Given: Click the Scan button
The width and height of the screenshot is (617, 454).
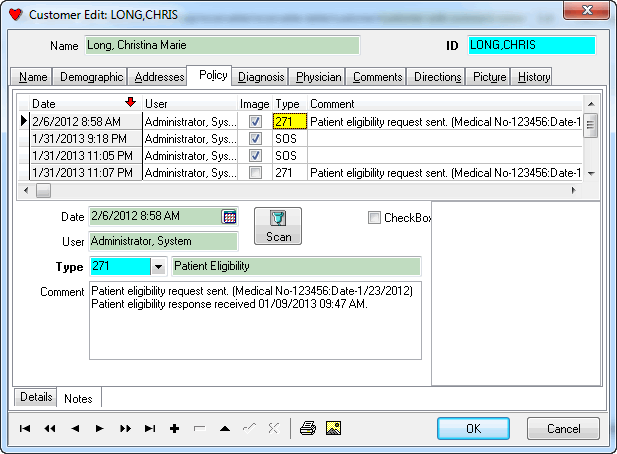Looking at the screenshot, I should (277, 226).
